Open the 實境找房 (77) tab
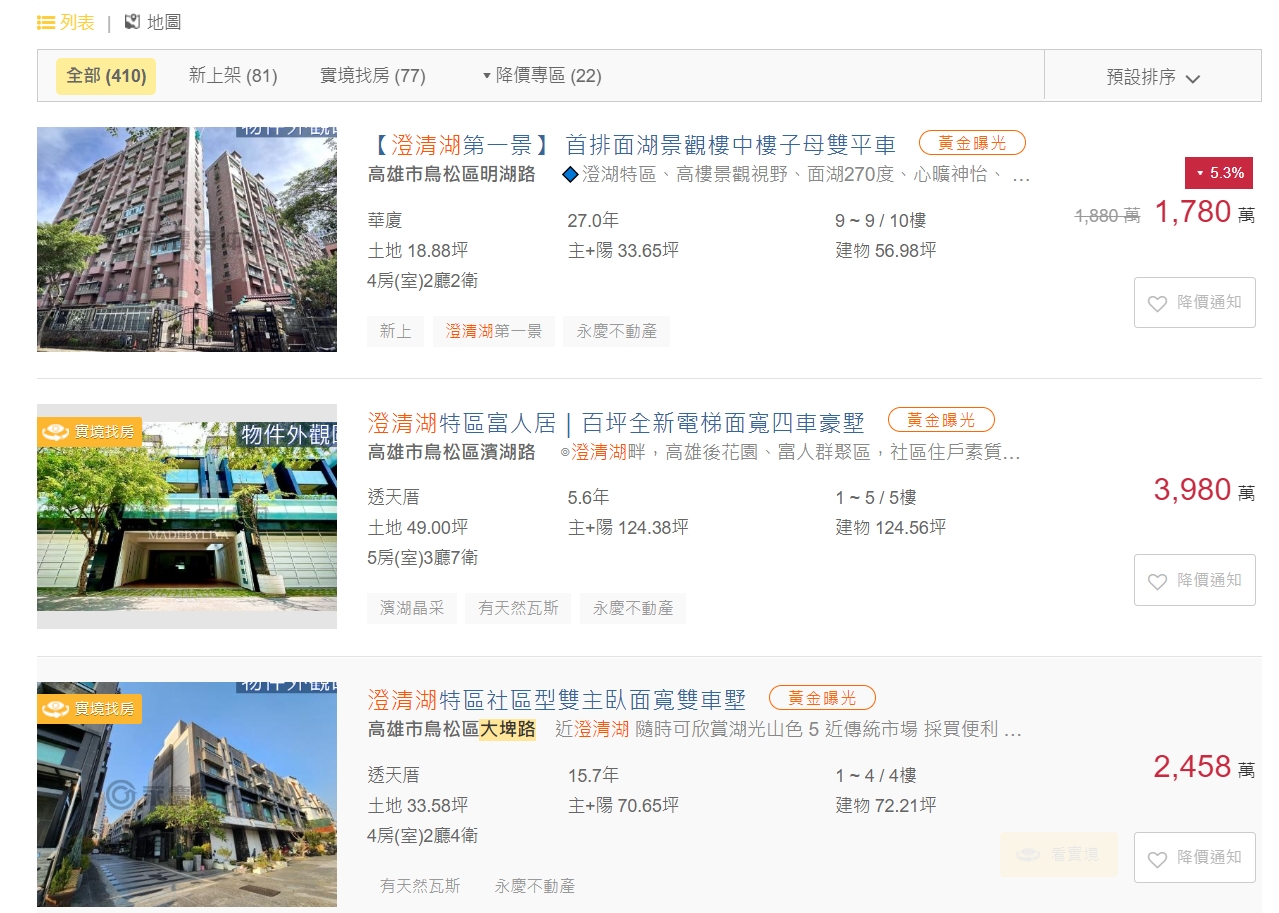 point(372,76)
